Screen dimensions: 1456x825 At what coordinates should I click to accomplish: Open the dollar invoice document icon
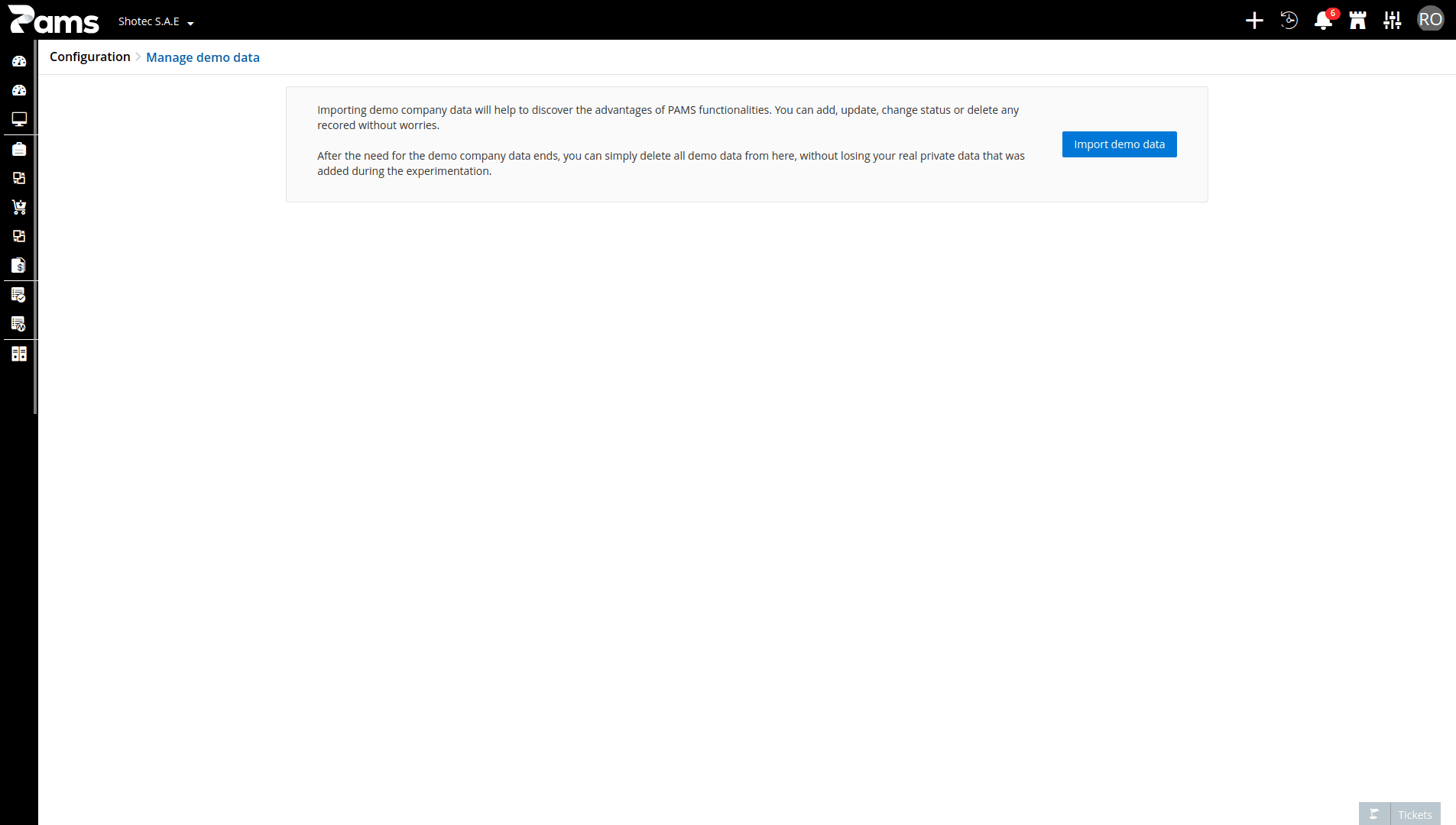(19, 265)
